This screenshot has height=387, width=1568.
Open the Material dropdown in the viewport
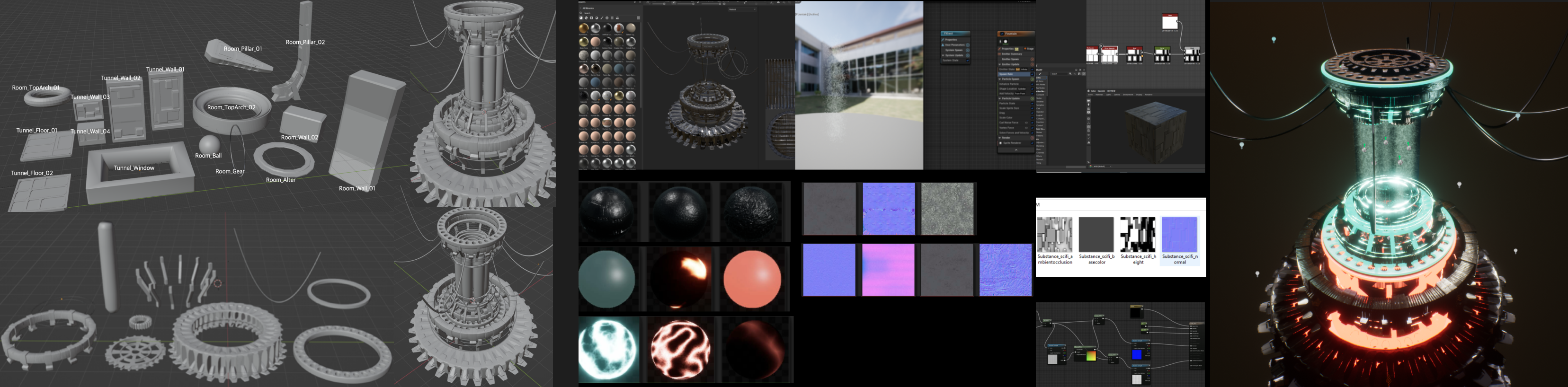coord(741,10)
